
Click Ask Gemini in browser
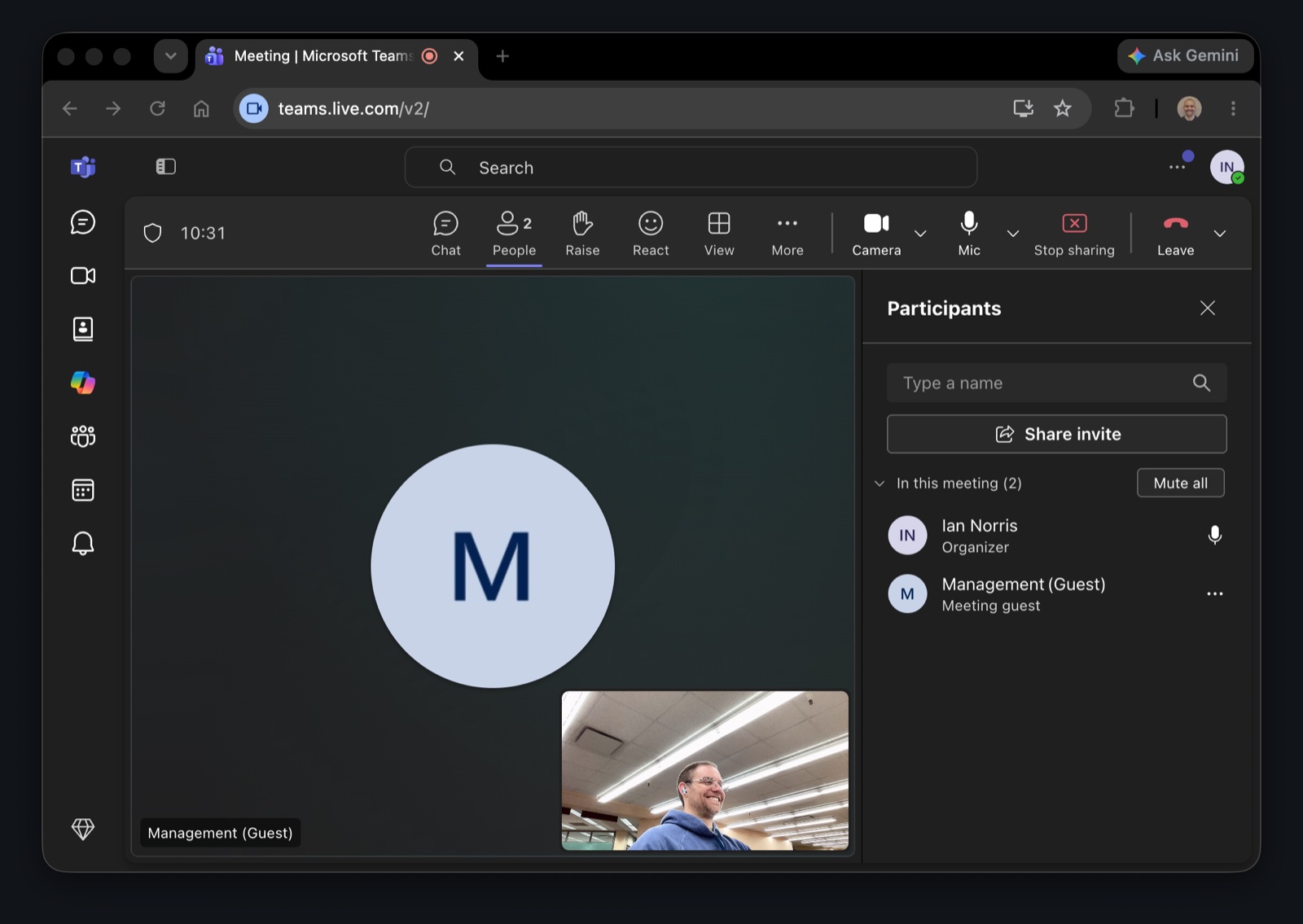(x=1185, y=55)
